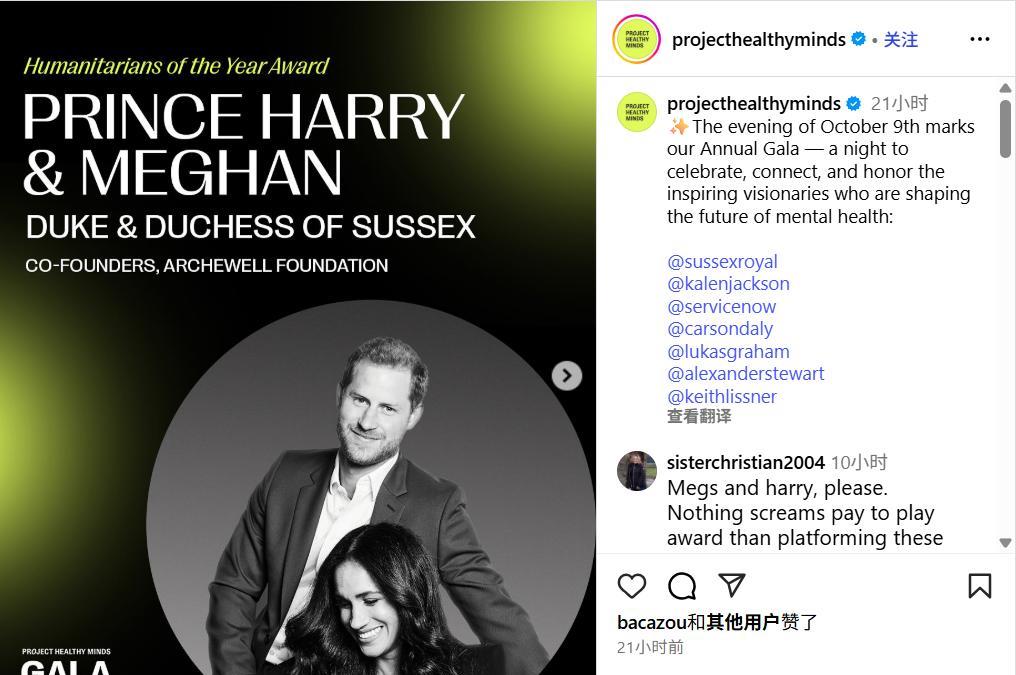1016x675 pixels.
Task: Click comments scrollbar down arrow
Action: [x=1005, y=543]
